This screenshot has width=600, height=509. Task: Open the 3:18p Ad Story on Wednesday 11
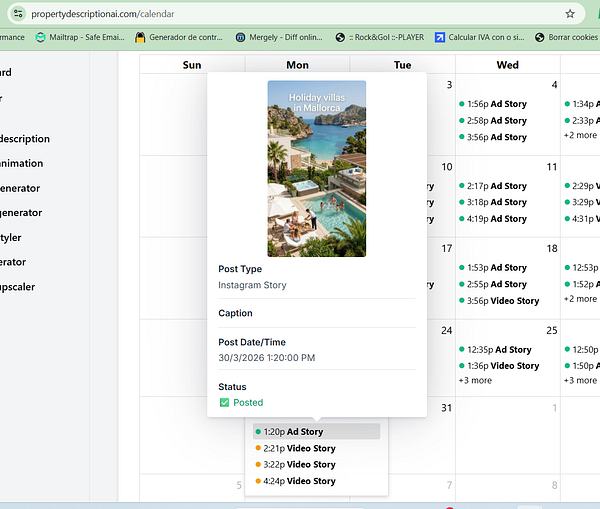point(493,202)
